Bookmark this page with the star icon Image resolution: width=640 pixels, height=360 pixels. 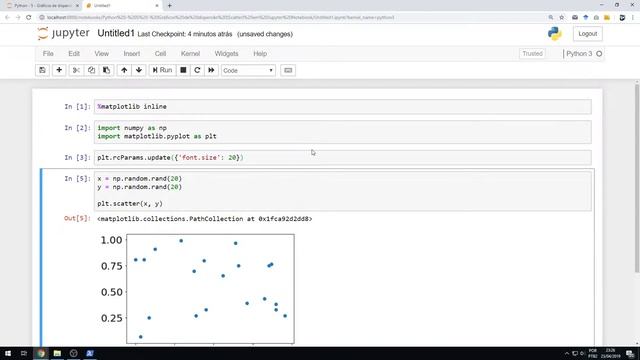click(x=562, y=18)
